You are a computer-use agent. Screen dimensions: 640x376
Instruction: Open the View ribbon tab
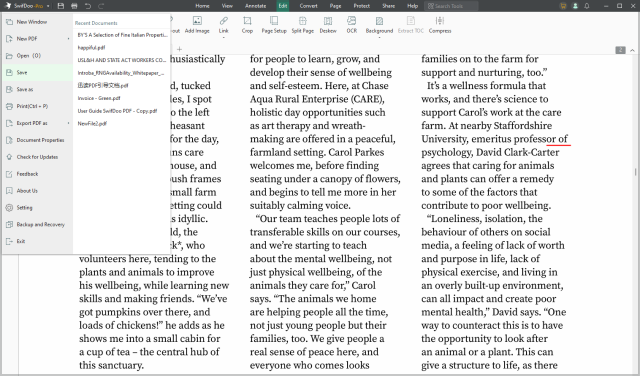pos(227,6)
